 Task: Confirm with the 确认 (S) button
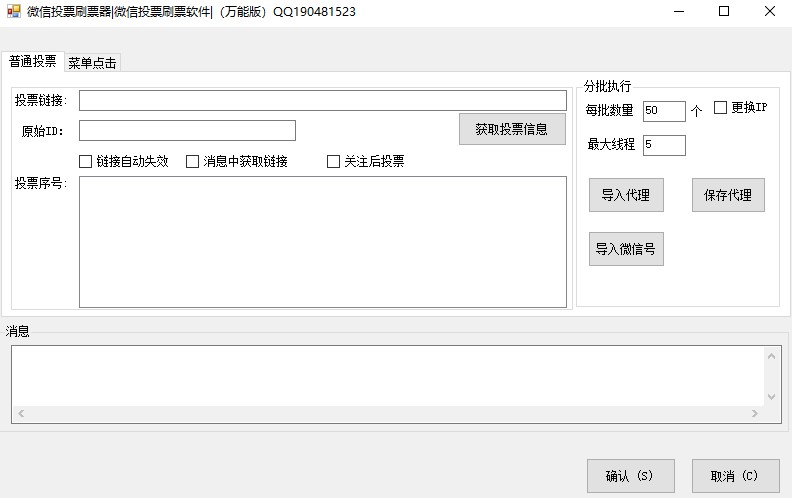[x=631, y=476]
